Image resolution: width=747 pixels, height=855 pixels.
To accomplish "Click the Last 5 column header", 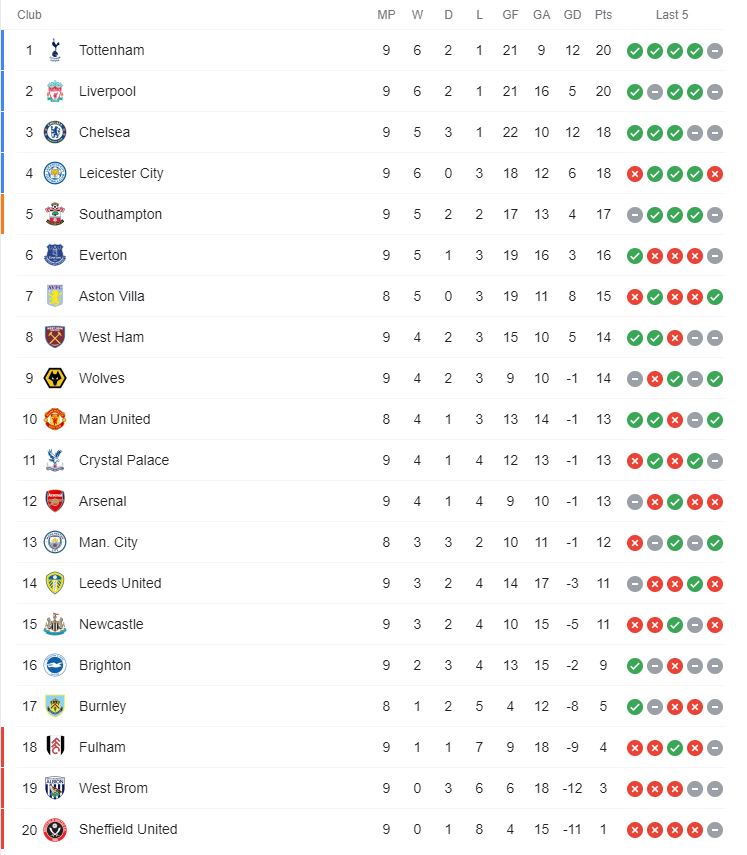I will (672, 15).
